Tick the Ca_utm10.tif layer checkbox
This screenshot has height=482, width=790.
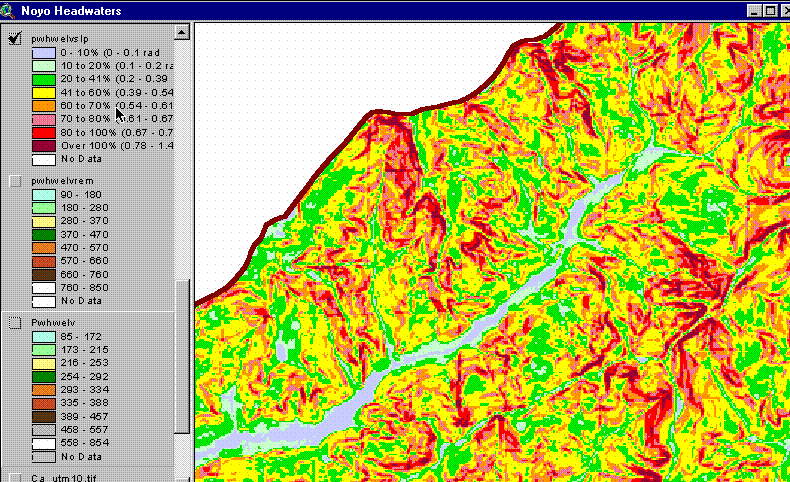[x=15, y=478]
